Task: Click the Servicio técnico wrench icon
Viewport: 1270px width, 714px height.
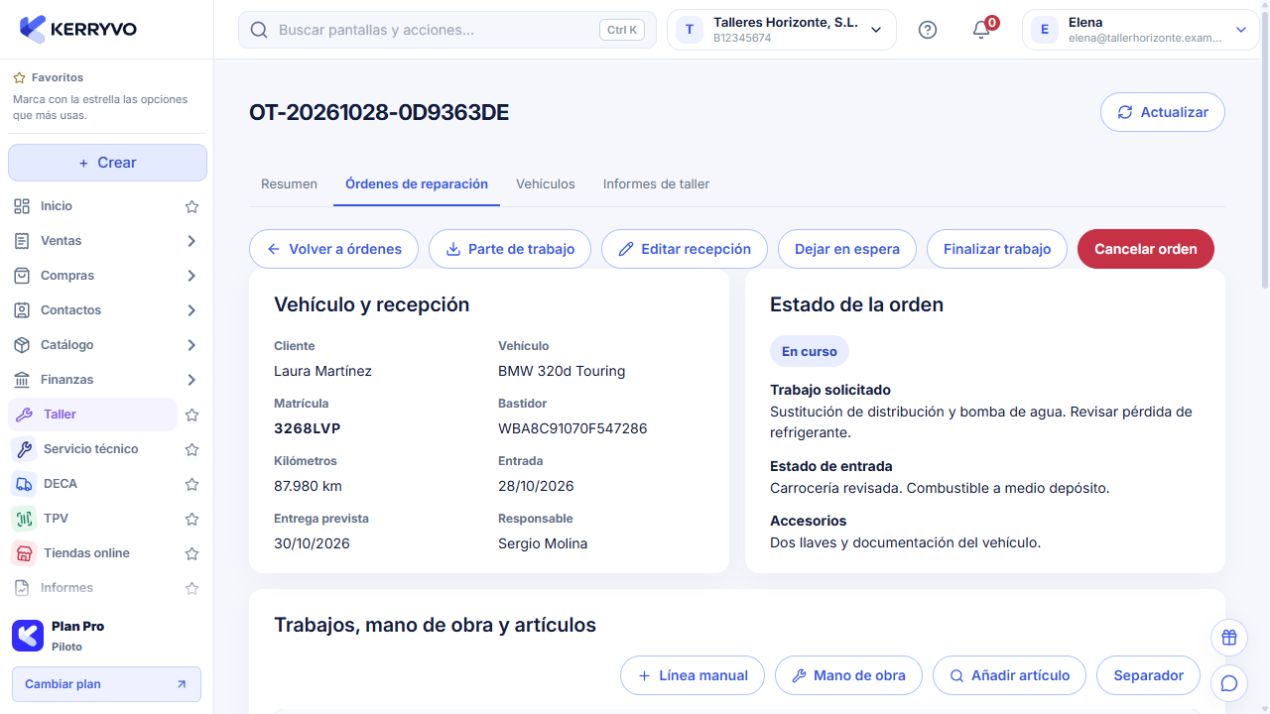Action: 25,449
